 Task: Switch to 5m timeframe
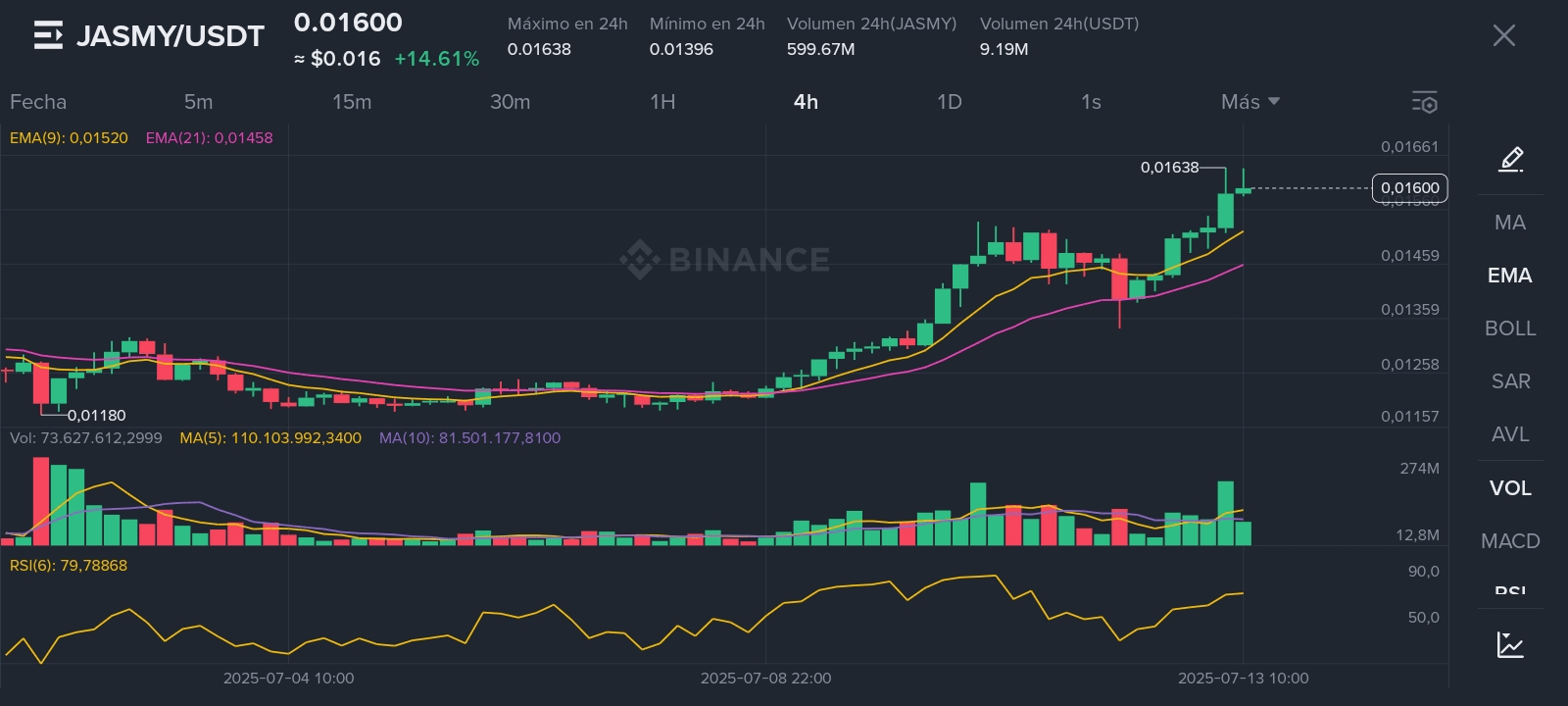[198, 102]
